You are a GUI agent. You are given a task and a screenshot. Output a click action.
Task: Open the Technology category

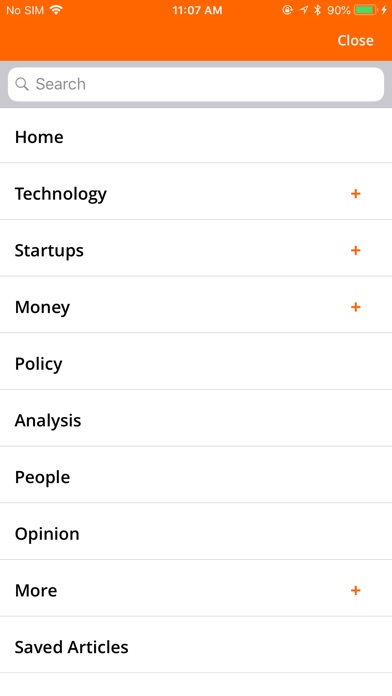[196, 194]
